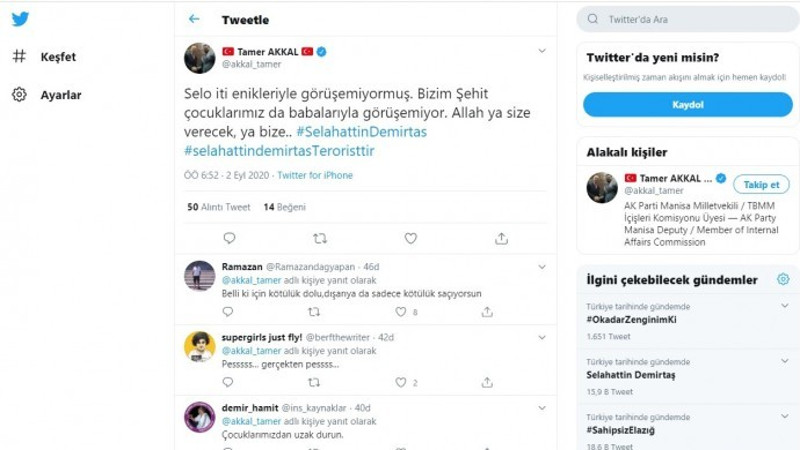Expand options on demir_hamit's reply
The width and height of the screenshot is (800, 450).
542,408
